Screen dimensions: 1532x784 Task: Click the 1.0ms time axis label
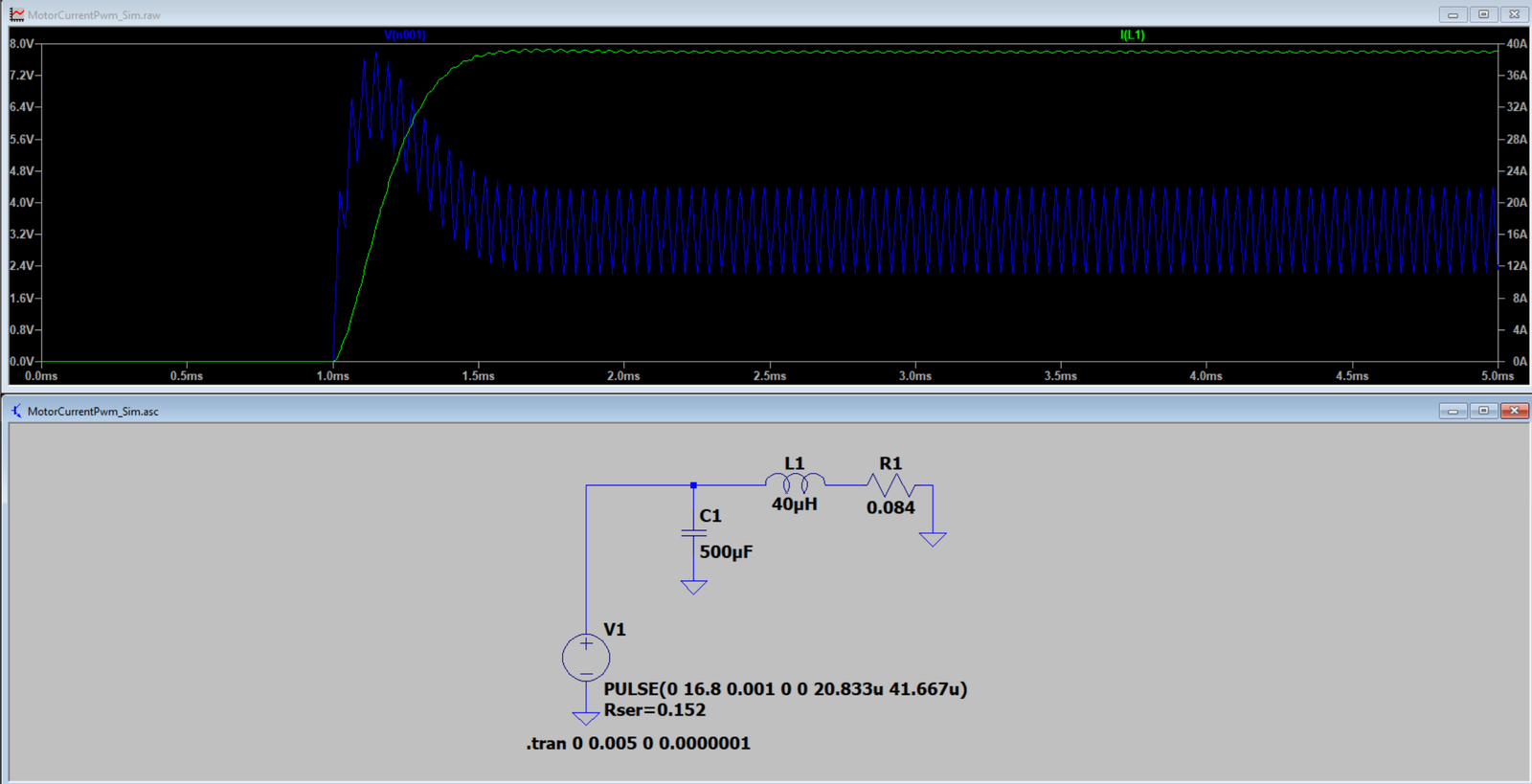click(x=333, y=376)
